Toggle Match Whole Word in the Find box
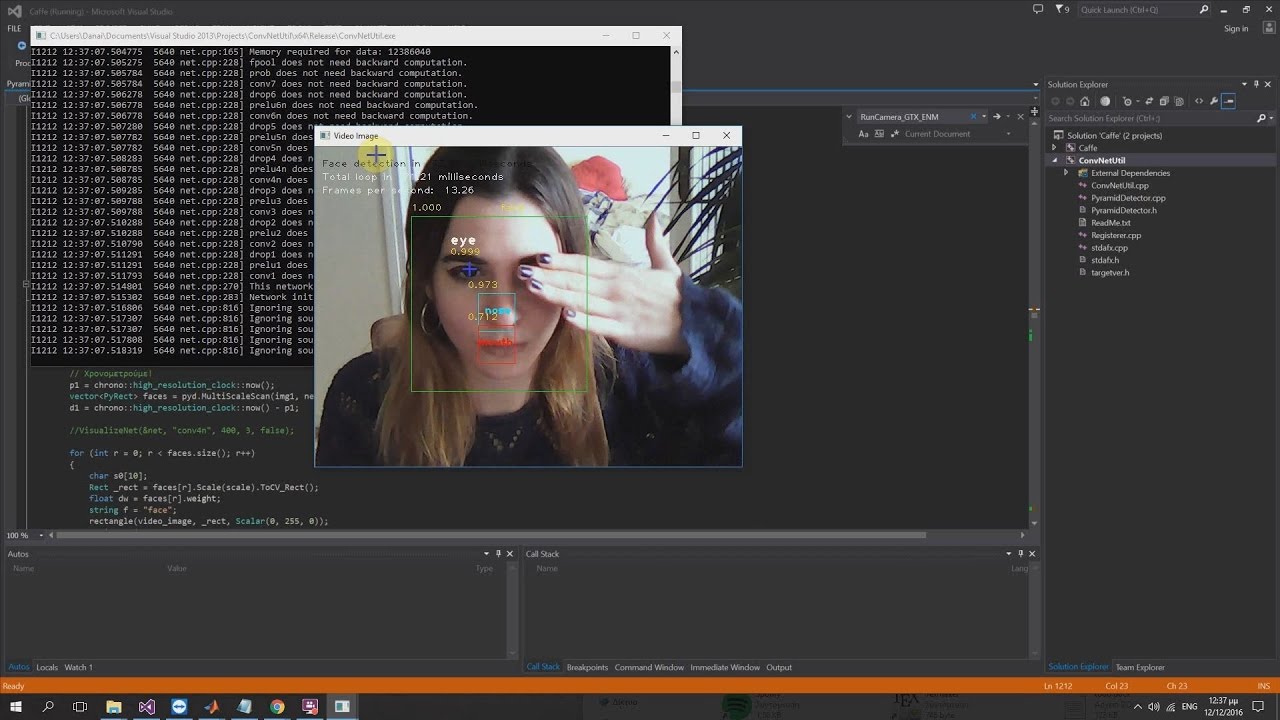Viewport: 1280px width, 720px height. tap(879, 134)
